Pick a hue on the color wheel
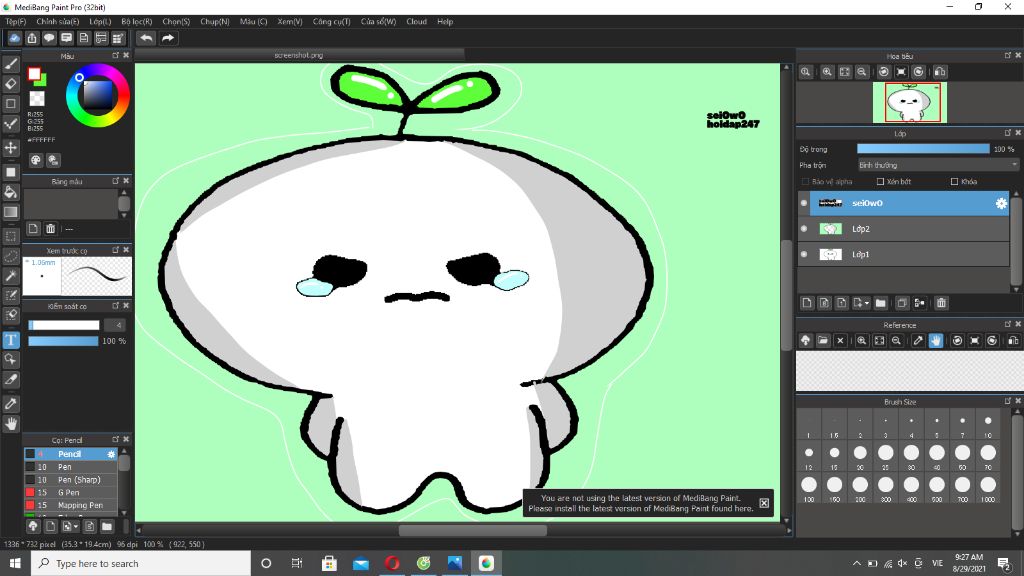This screenshot has height=576, width=1024. 98,95
